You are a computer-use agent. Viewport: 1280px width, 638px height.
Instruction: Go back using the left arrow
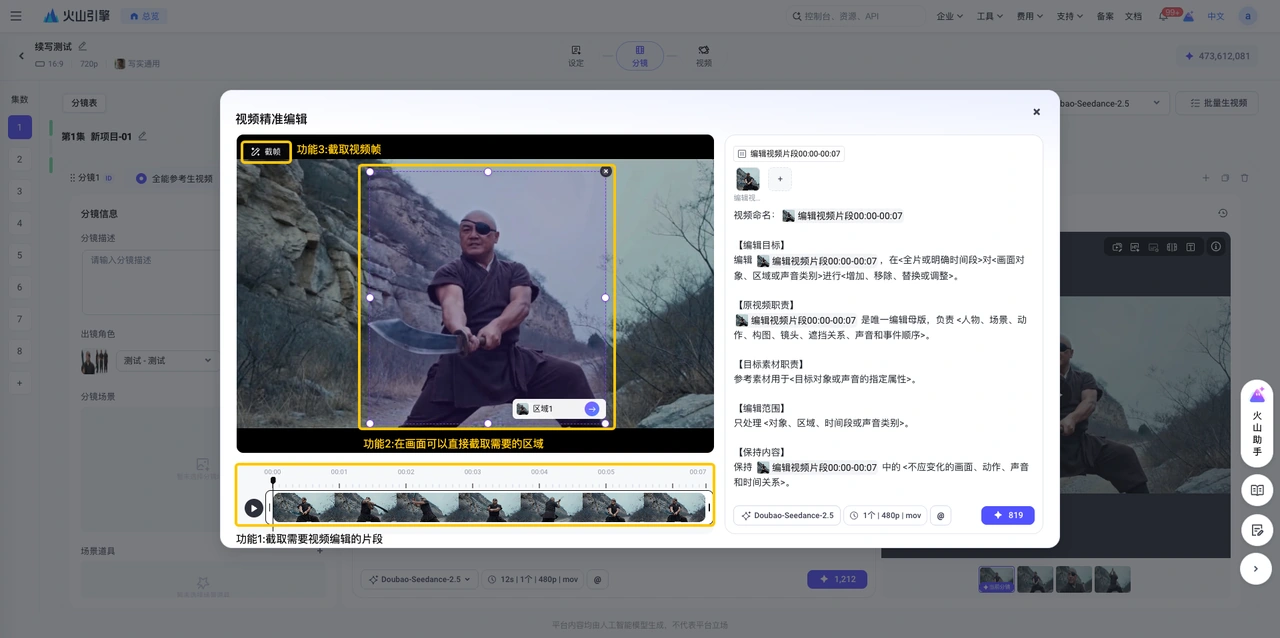click(21, 56)
